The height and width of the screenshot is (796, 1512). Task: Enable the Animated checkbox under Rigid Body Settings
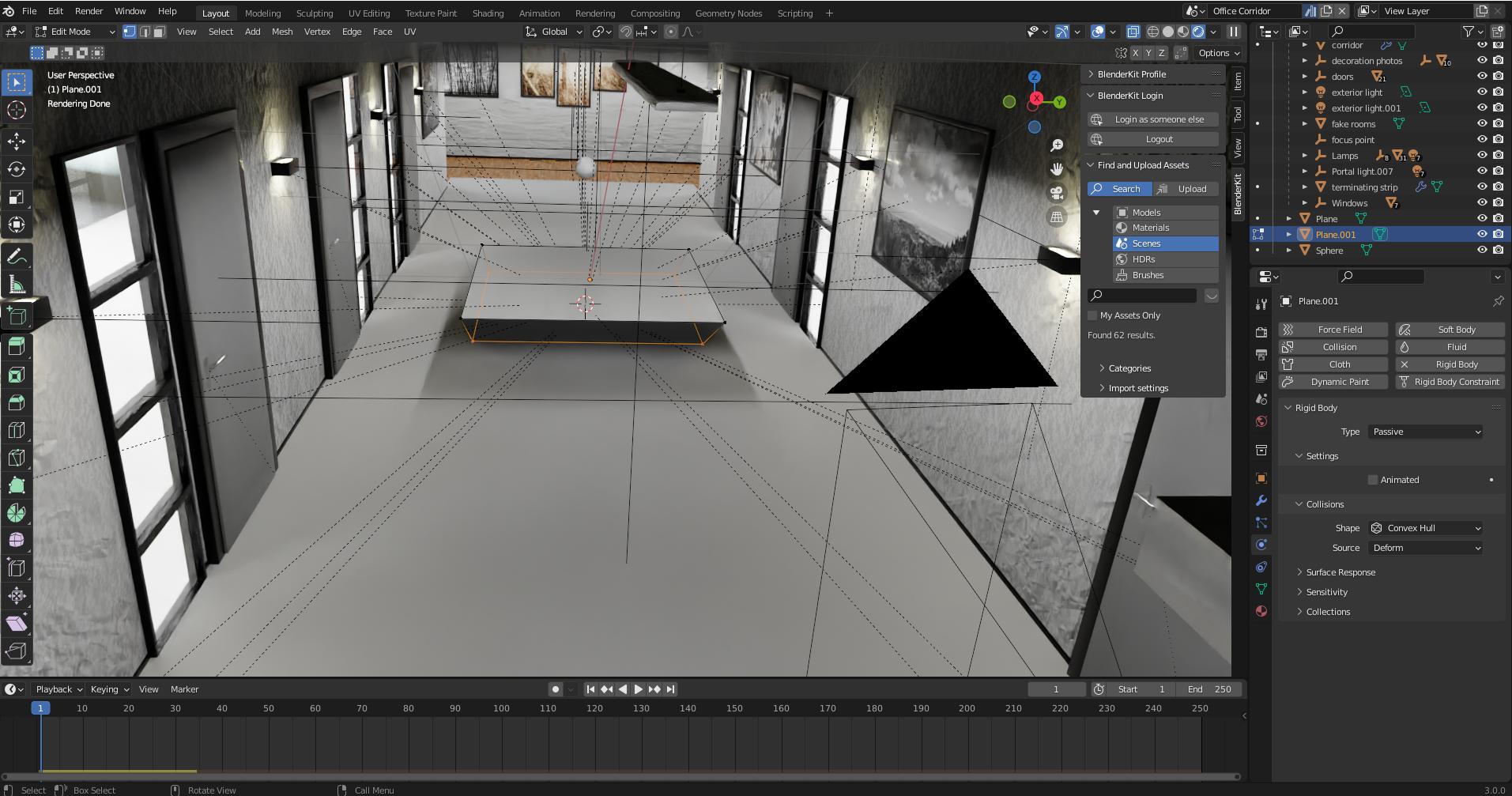coord(1374,480)
